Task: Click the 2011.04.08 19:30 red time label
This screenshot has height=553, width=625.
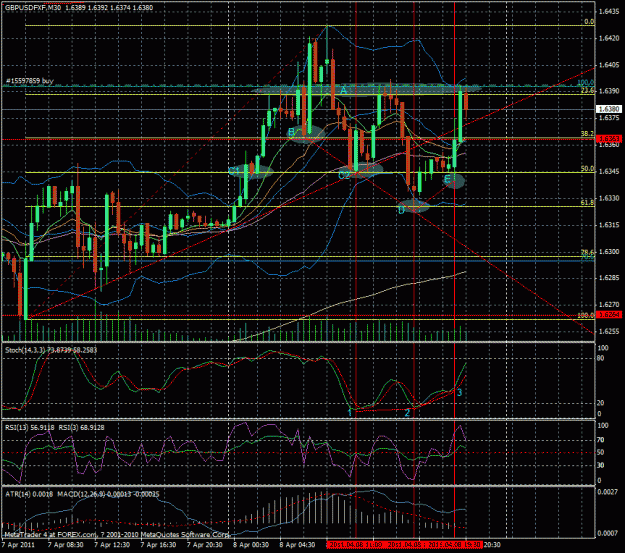Action: [454, 545]
